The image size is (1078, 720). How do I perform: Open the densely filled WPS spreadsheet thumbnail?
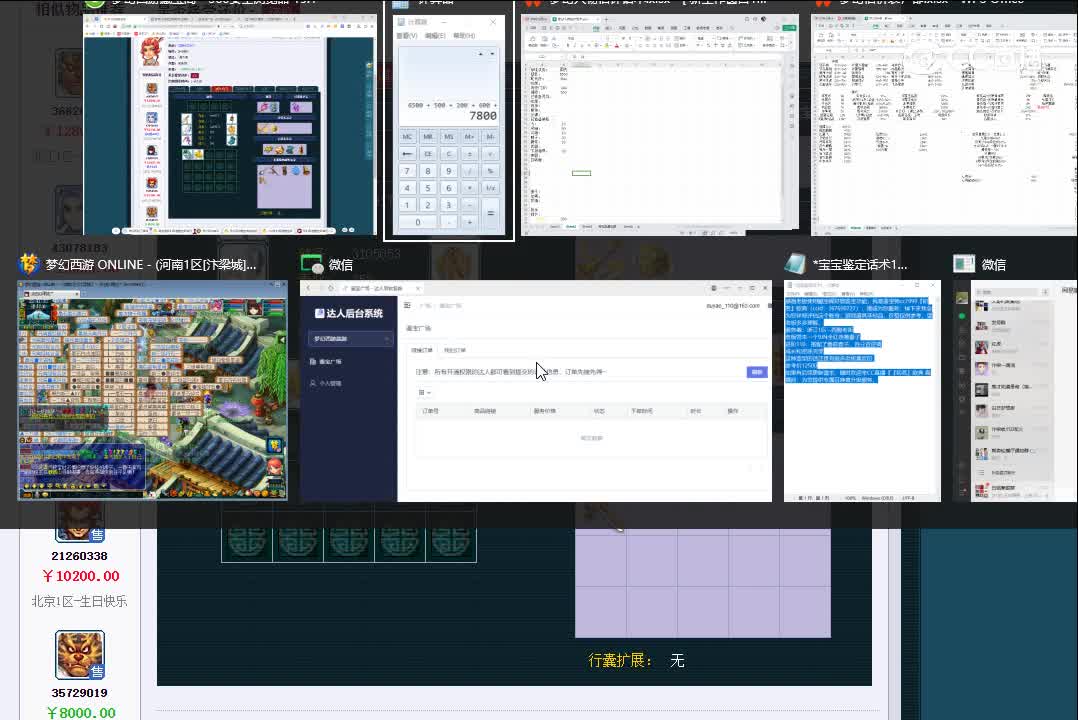click(x=944, y=125)
